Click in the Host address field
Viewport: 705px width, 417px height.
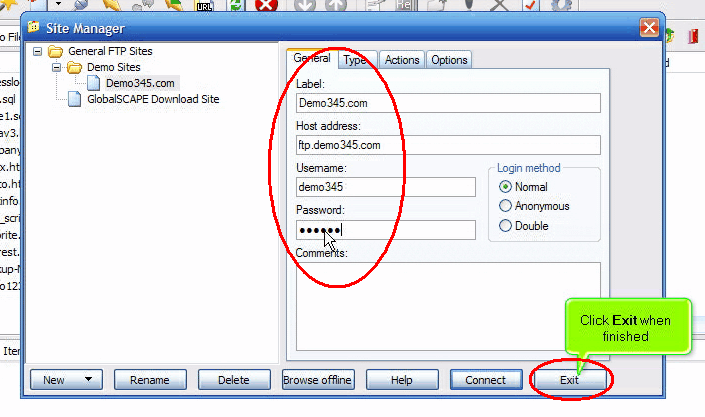coord(448,145)
